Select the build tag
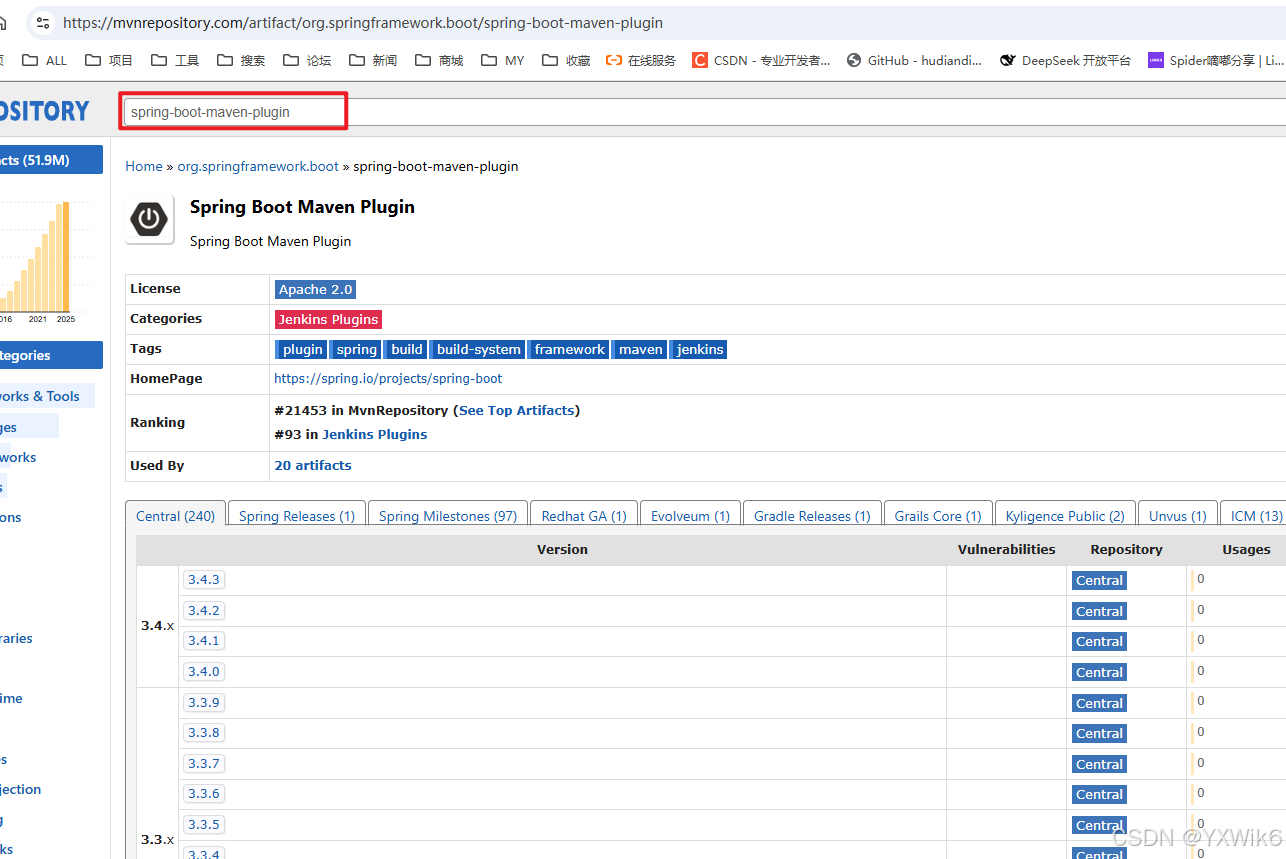 406,349
